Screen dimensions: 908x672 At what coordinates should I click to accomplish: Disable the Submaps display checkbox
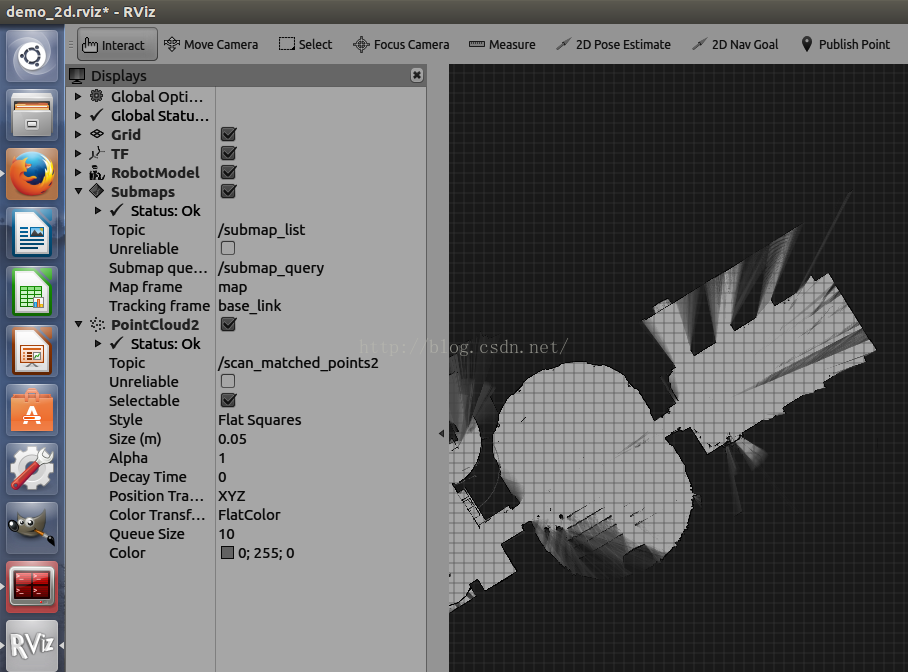229,191
